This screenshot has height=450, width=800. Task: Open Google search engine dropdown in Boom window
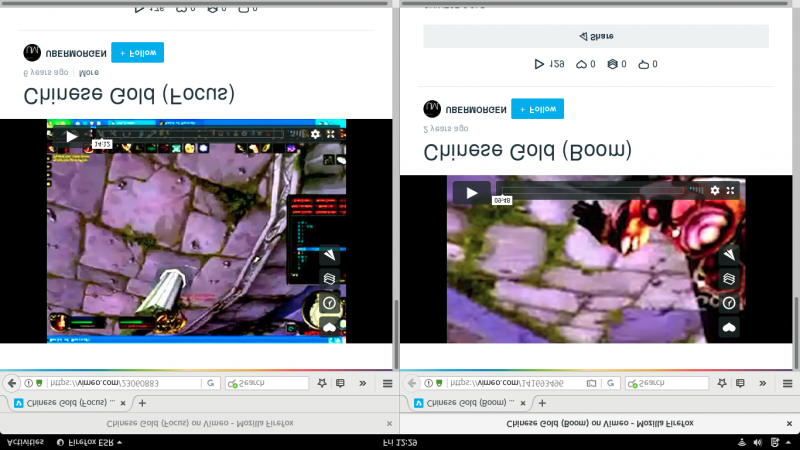click(x=611, y=383)
